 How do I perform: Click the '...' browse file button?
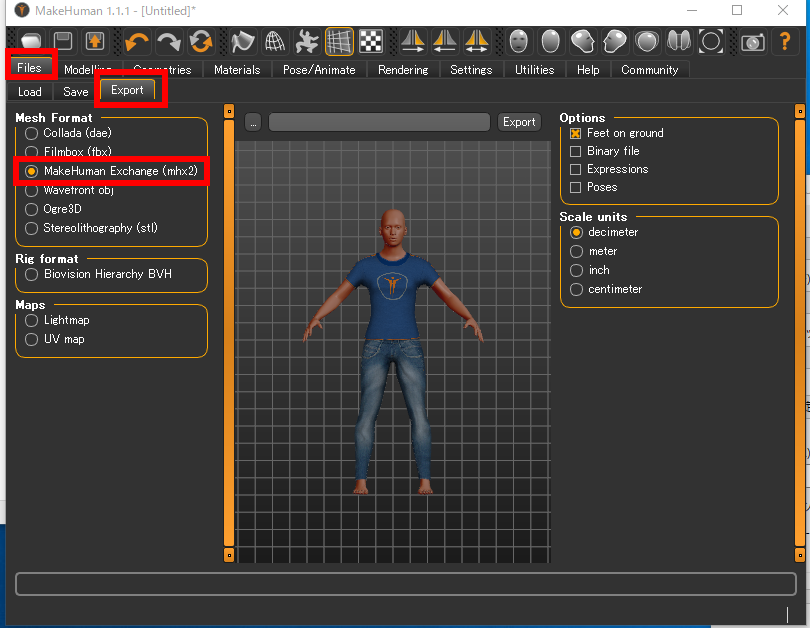coord(253,123)
